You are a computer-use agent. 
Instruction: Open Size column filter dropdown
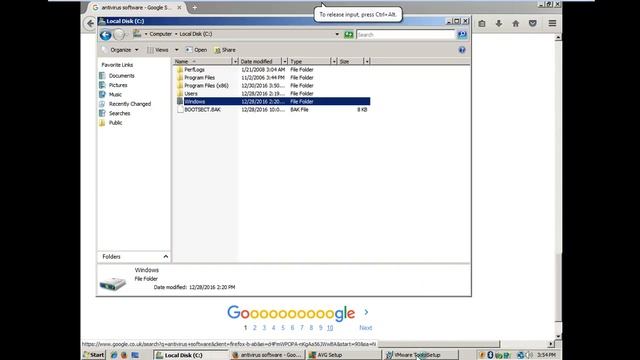click(x=367, y=61)
